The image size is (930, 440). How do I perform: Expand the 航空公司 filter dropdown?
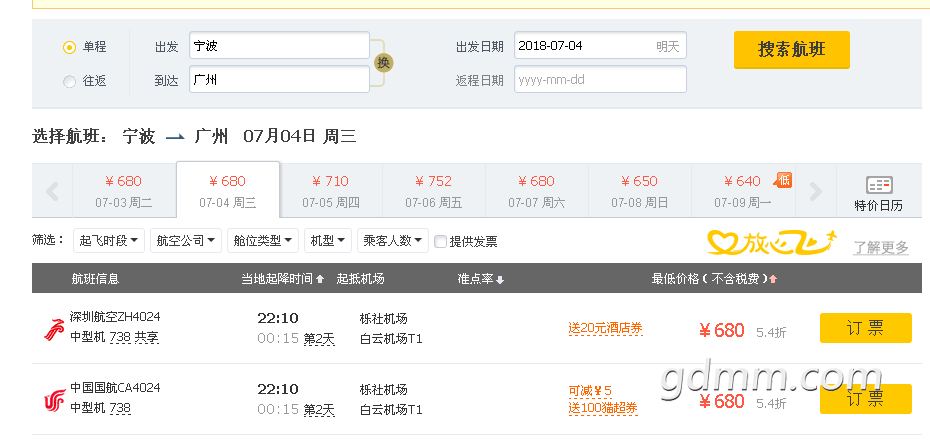point(186,241)
